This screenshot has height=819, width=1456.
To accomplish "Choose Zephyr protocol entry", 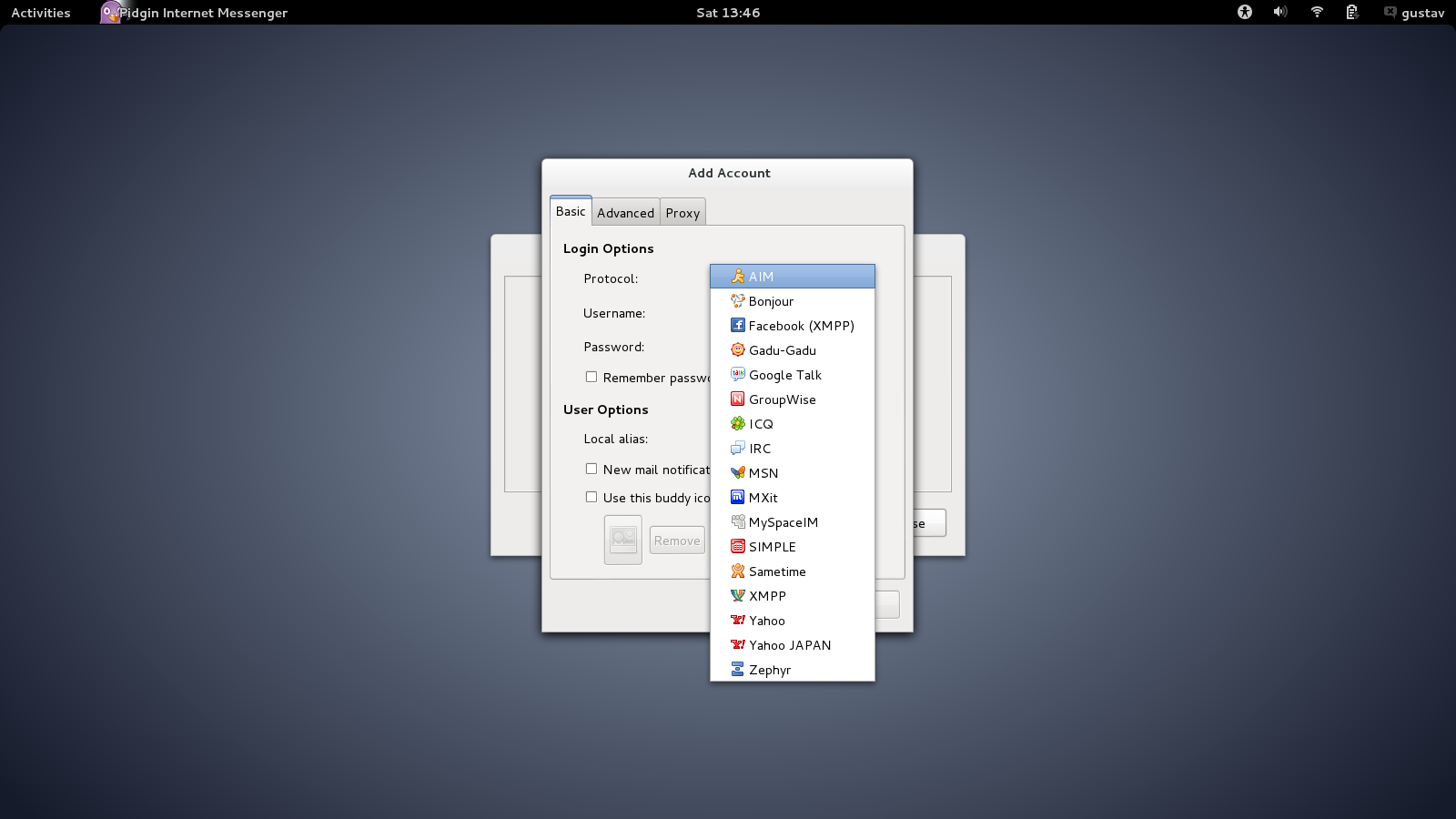I will [793, 669].
